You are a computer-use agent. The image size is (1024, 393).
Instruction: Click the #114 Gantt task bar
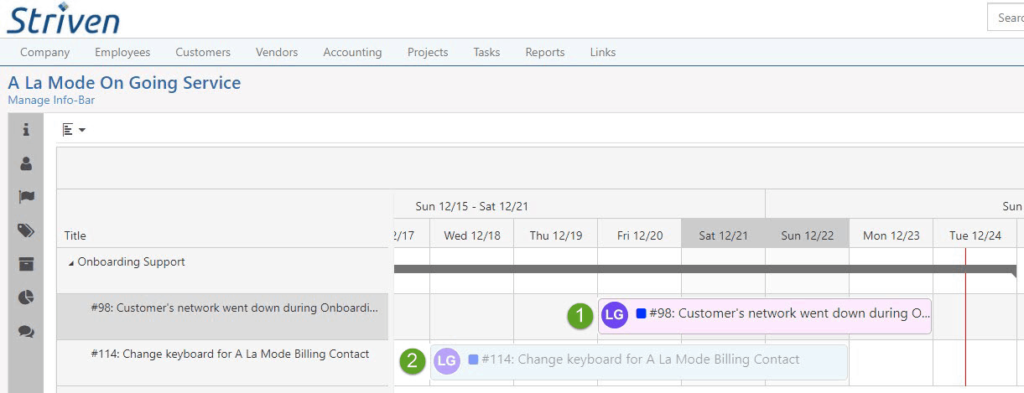tap(639, 362)
